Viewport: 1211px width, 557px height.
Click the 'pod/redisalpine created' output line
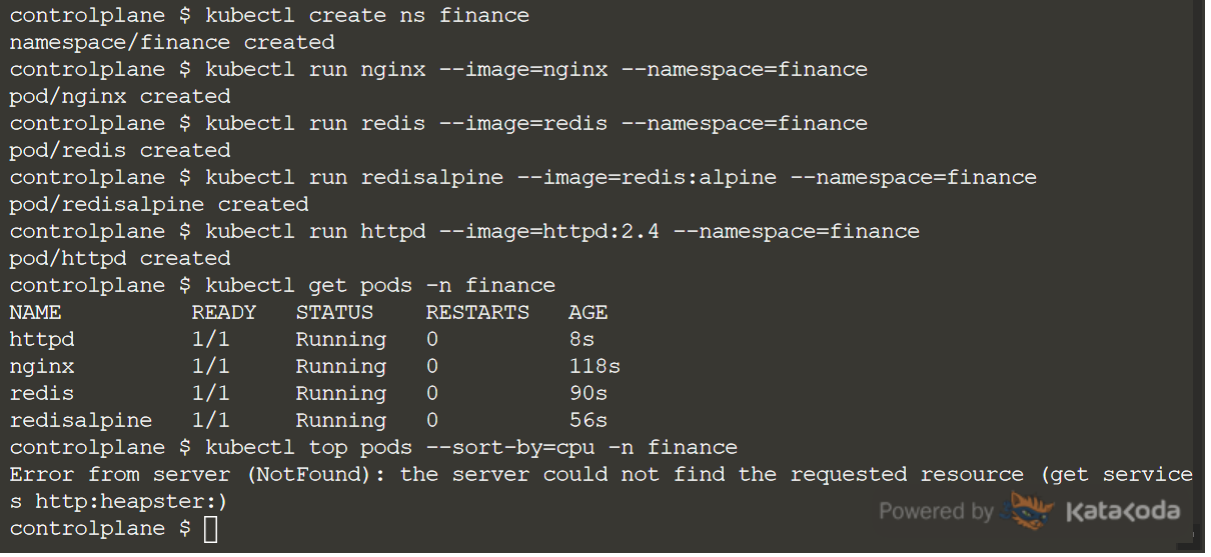pyautogui.click(x=159, y=204)
